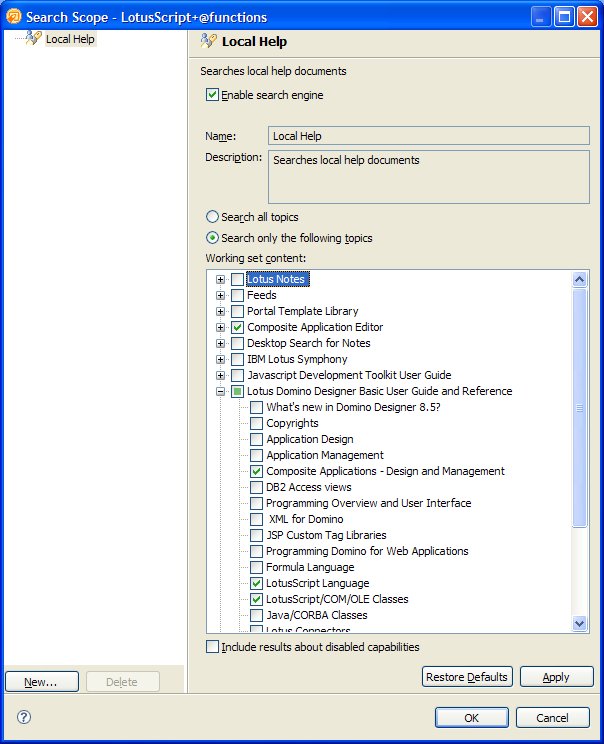Click scroll up arrow of working set list
Viewport: 604px width, 744px height.
579,279
